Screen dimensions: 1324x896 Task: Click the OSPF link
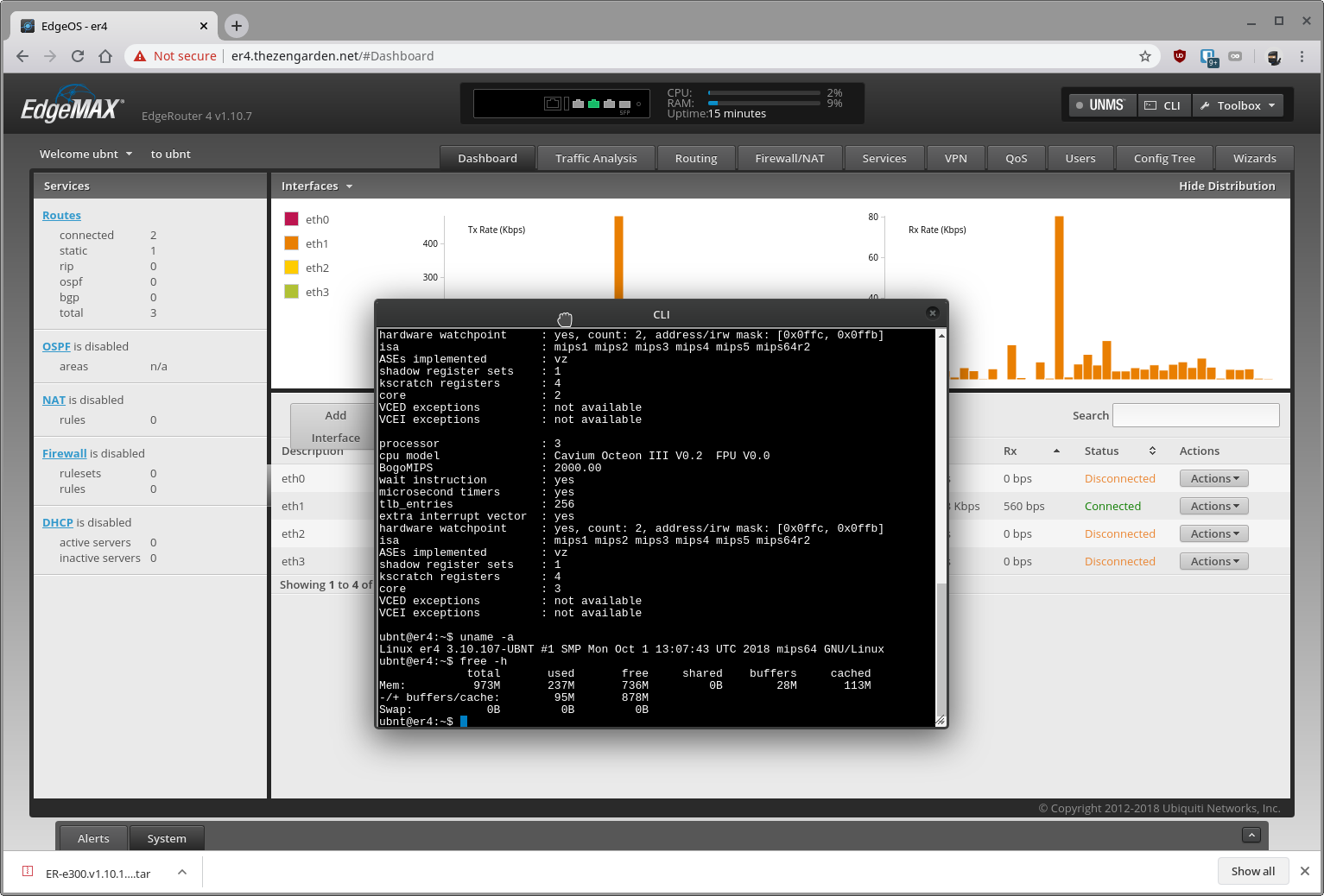(56, 346)
